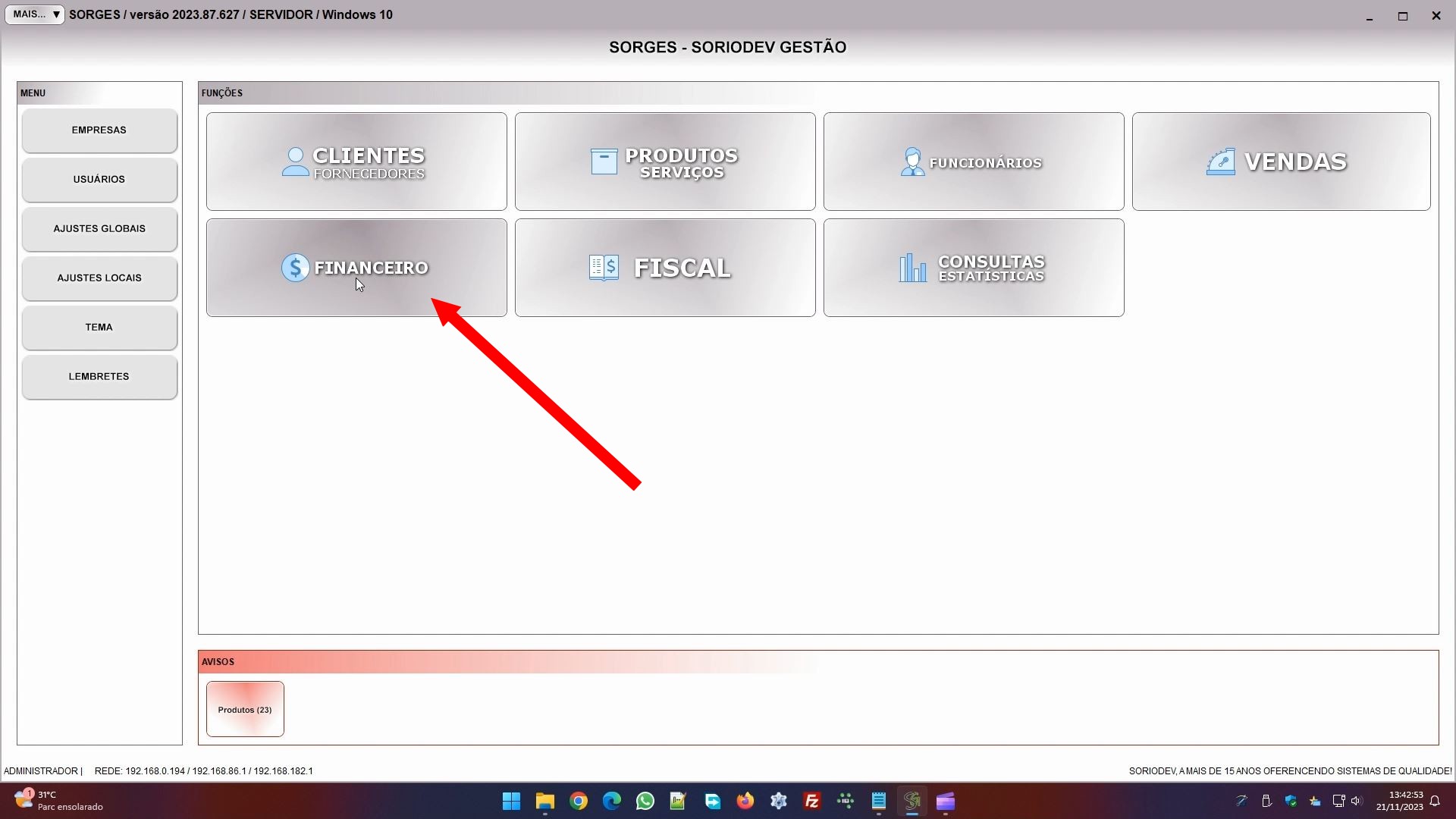1456x819 pixels.
Task: Open the Windows Start menu
Action: click(512, 802)
